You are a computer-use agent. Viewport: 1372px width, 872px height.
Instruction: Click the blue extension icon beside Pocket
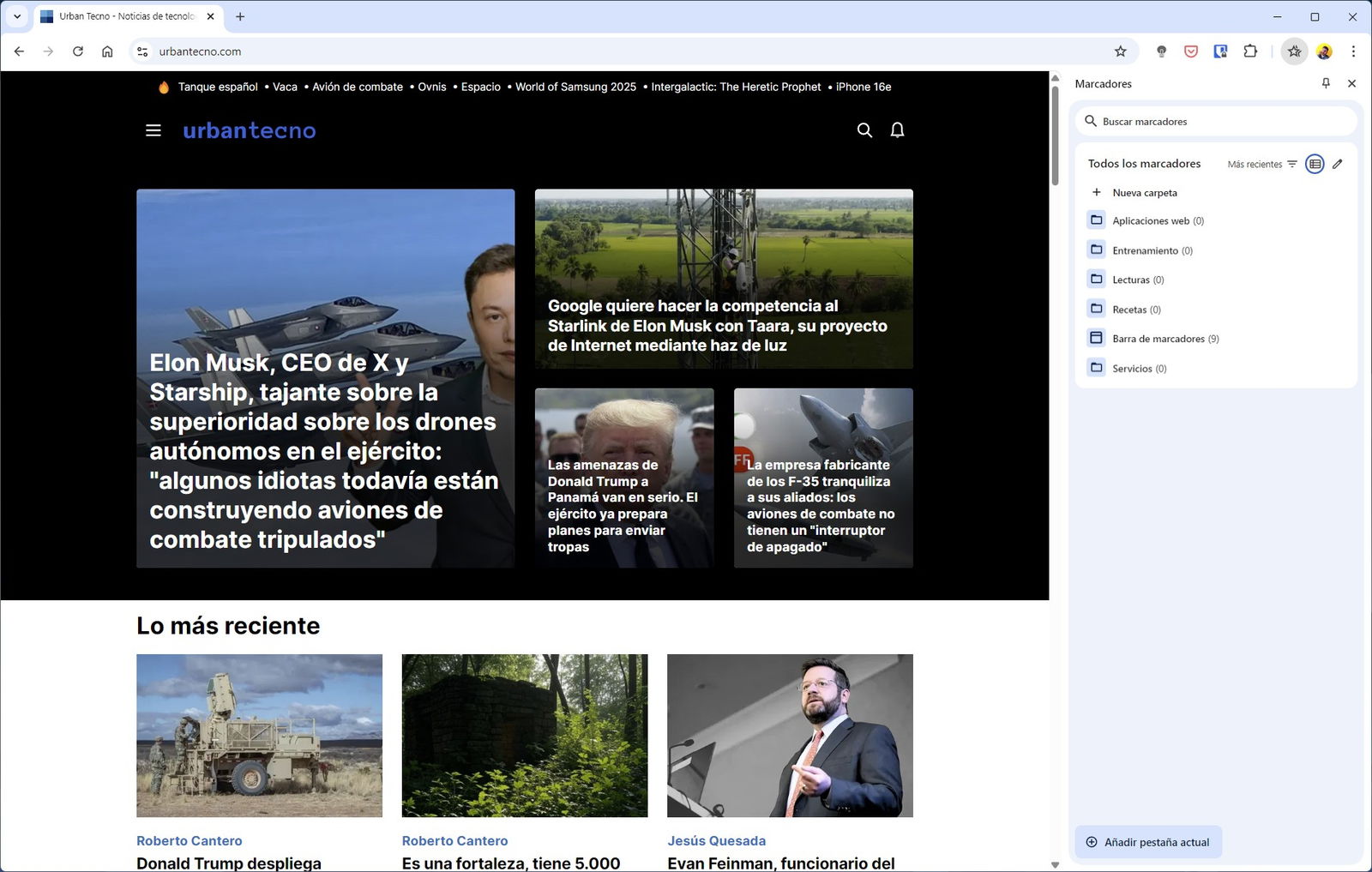coord(1220,51)
